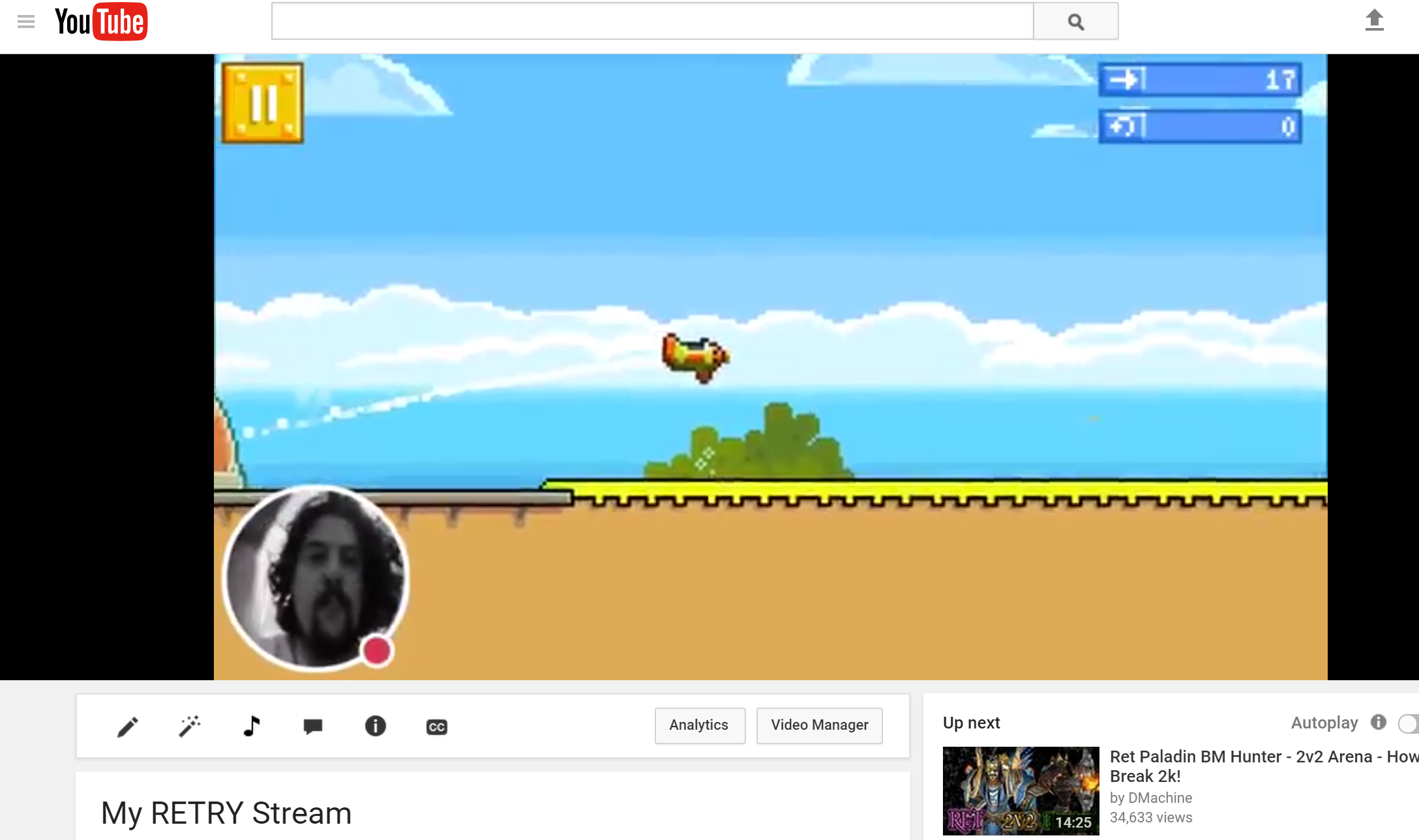
Task: Click the 34,633 views text
Action: [1151, 818]
